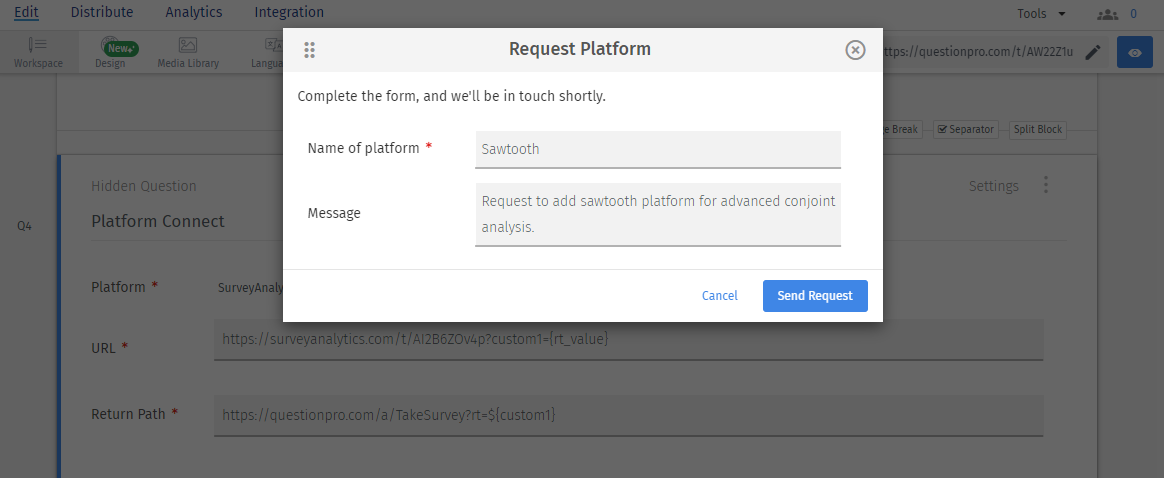This screenshot has width=1164, height=478.
Task: Expand the Tools dropdown
Action: 1041,14
